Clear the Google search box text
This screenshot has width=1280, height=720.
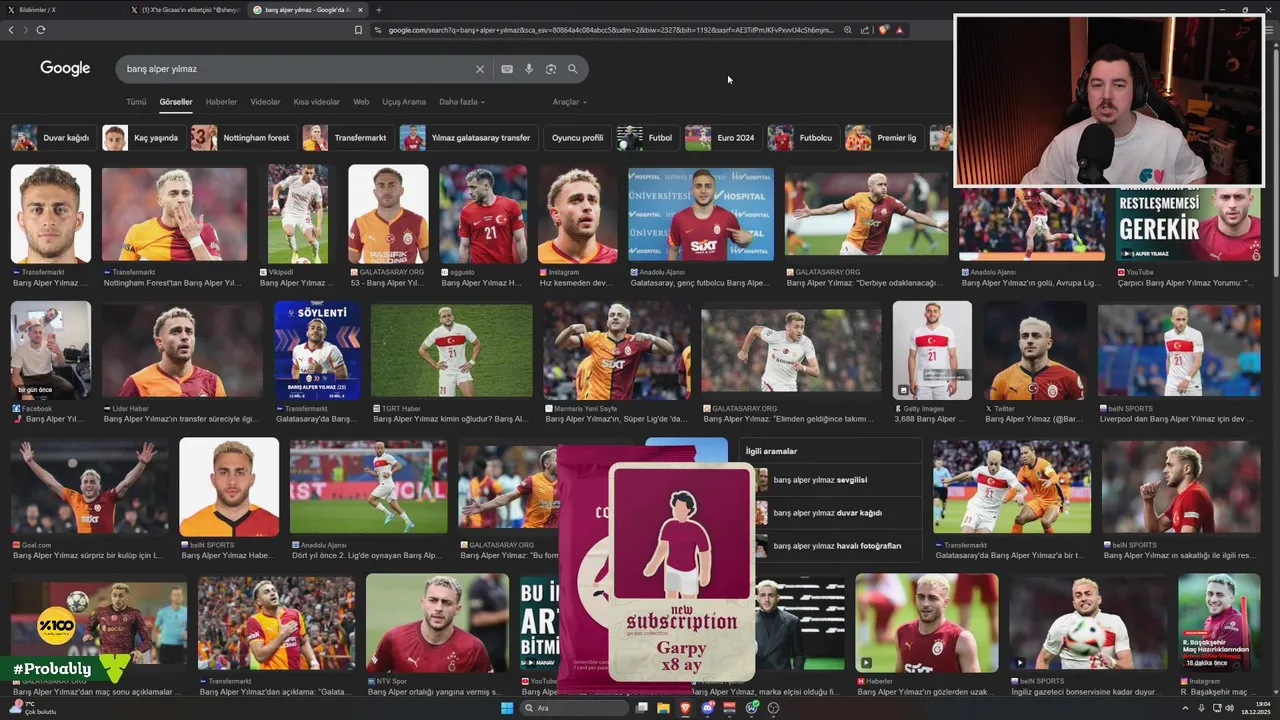pyautogui.click(x=480, y=69)
